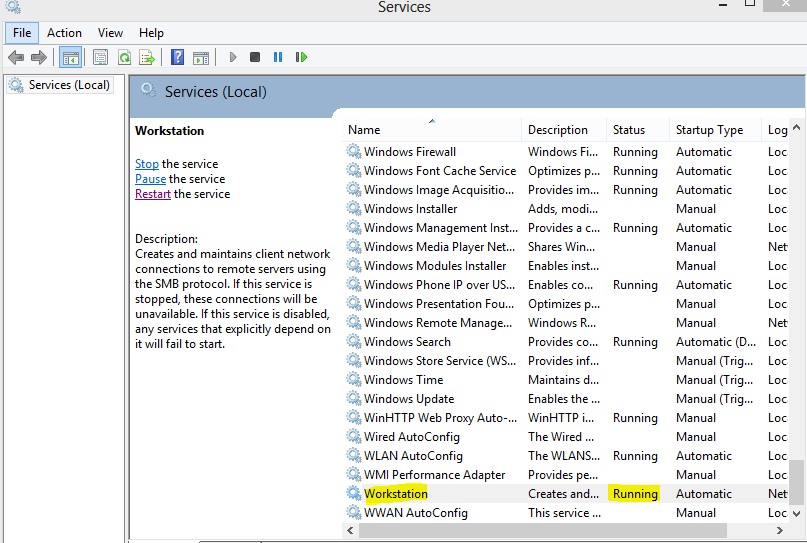Sort by the Startup Type column header
The image size is (807, 543).
[x=715, y=130]
